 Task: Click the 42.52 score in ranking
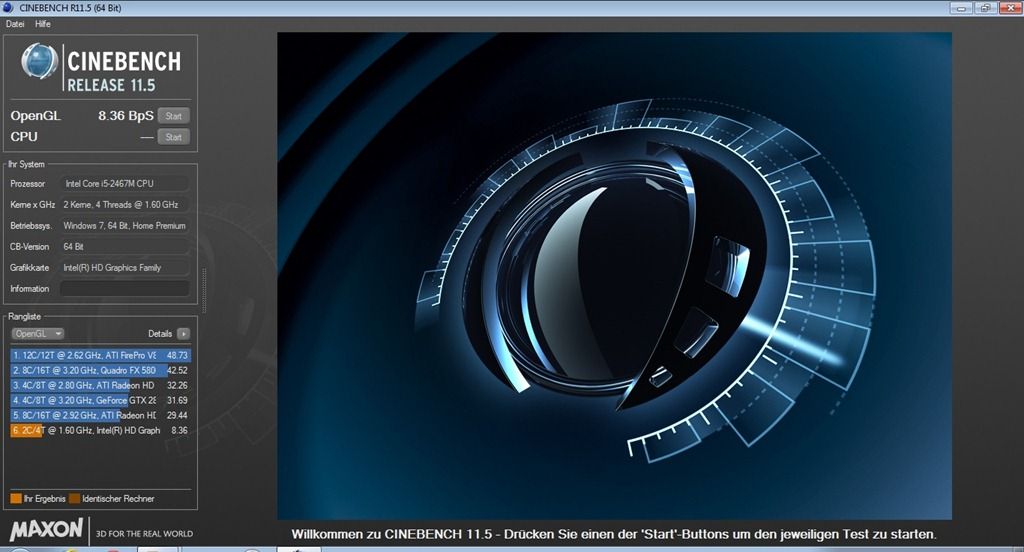(x=177, y=370)
